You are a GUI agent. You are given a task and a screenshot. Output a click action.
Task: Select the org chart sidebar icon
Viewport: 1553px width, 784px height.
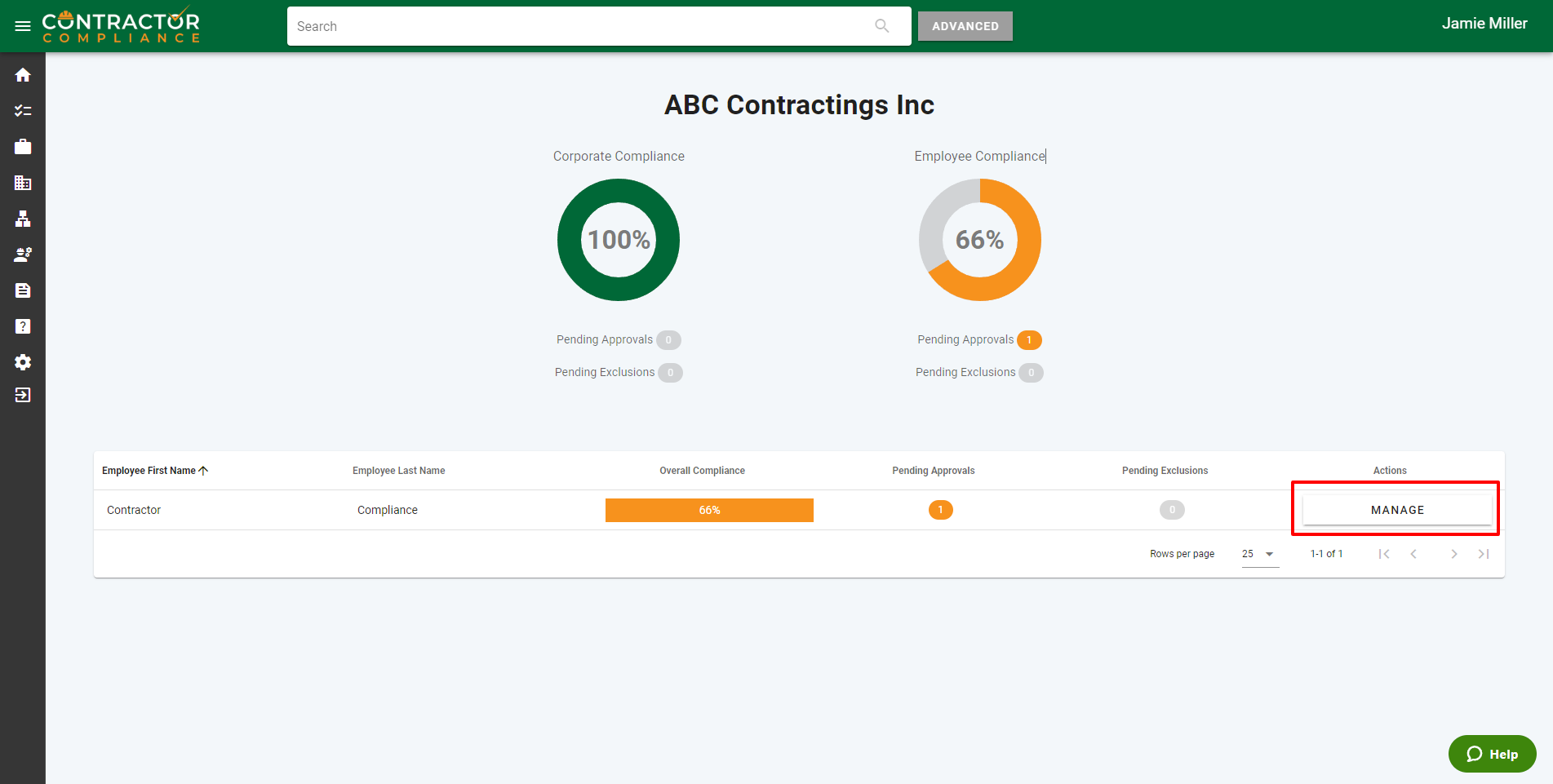[x=23, y=219]
